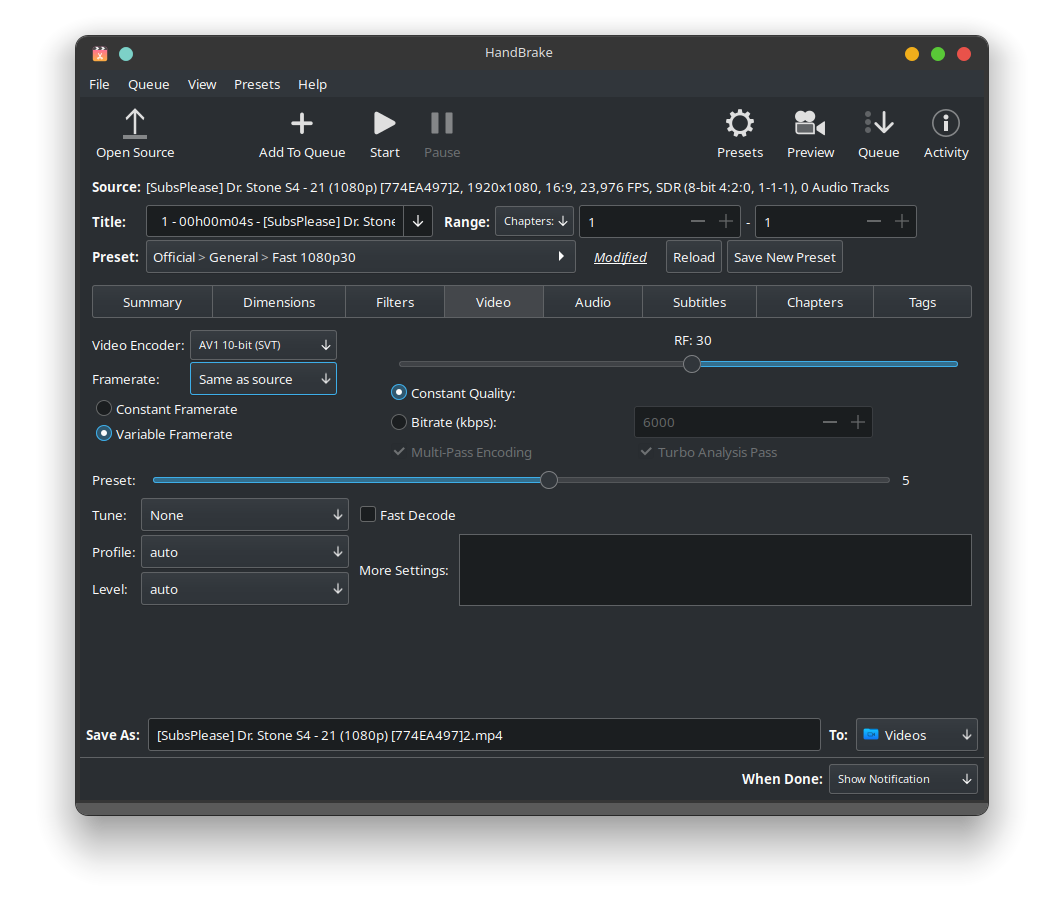Screen dimensions: 1064x901
Task: Click the Reload preset button
Action: [694, 257]
